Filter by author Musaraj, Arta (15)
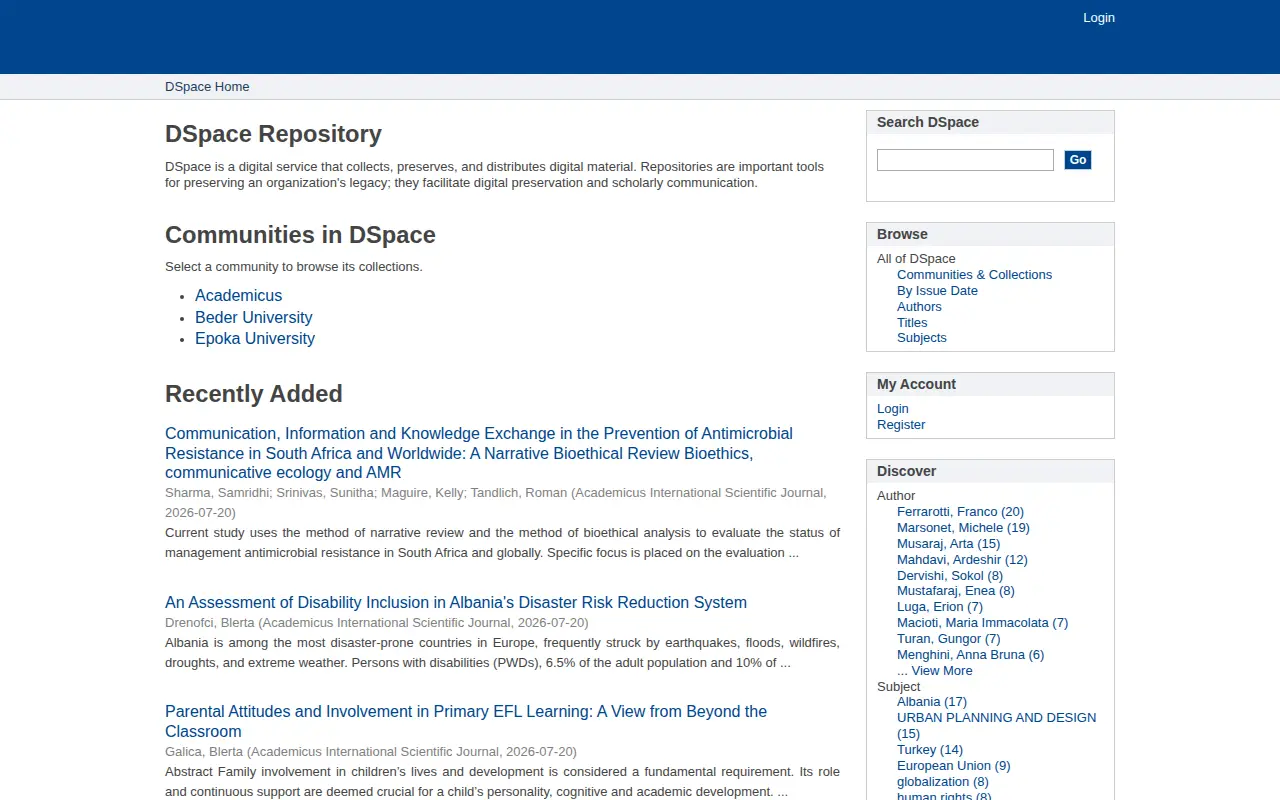Screen dimensions: 1280x800 pos(948,544)
